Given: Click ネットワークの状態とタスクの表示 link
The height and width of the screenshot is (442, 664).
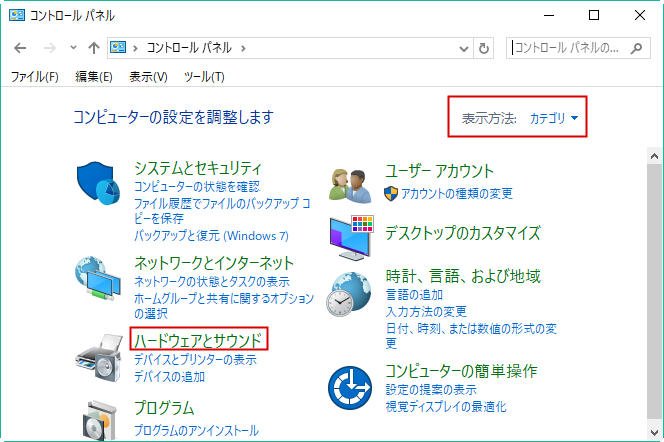Looking at the screenshot, I should [x=212, y=281].
